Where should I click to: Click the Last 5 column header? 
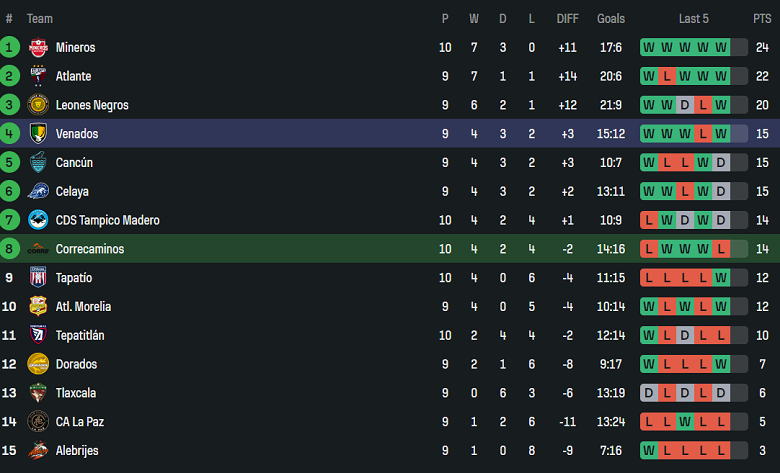(694, 19)
